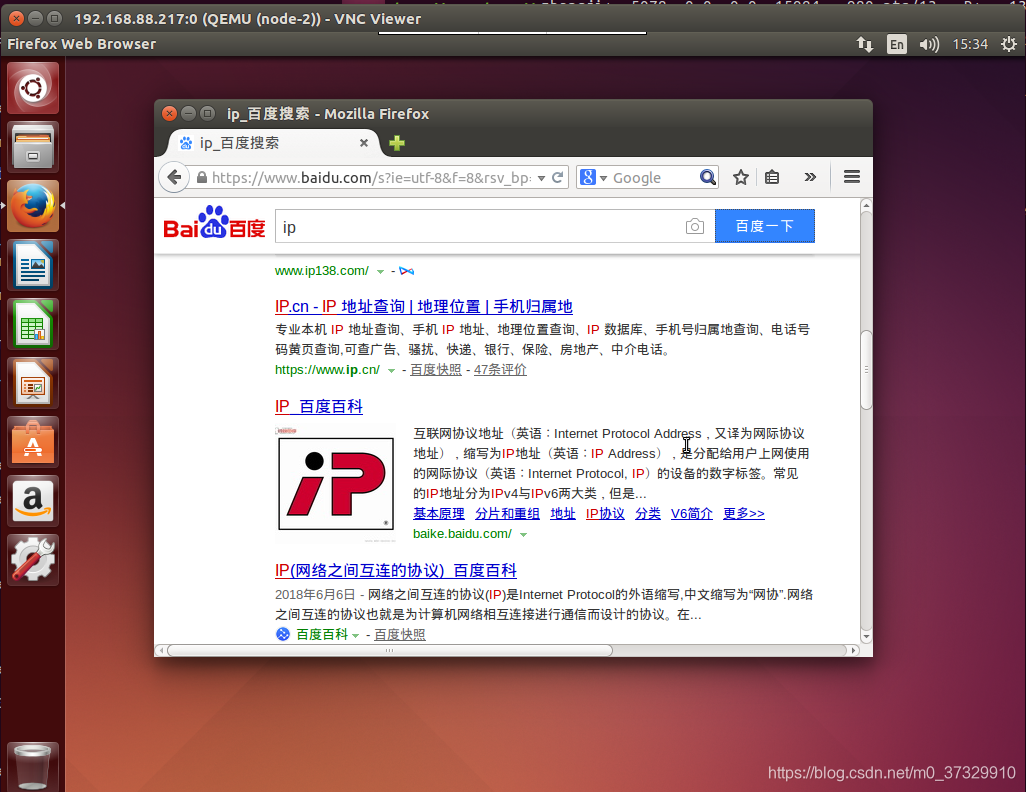The height and width of the screenshot is (792, 1026).
Task: Open the IP_百度百科 result title
Action: tap(319, 406)
